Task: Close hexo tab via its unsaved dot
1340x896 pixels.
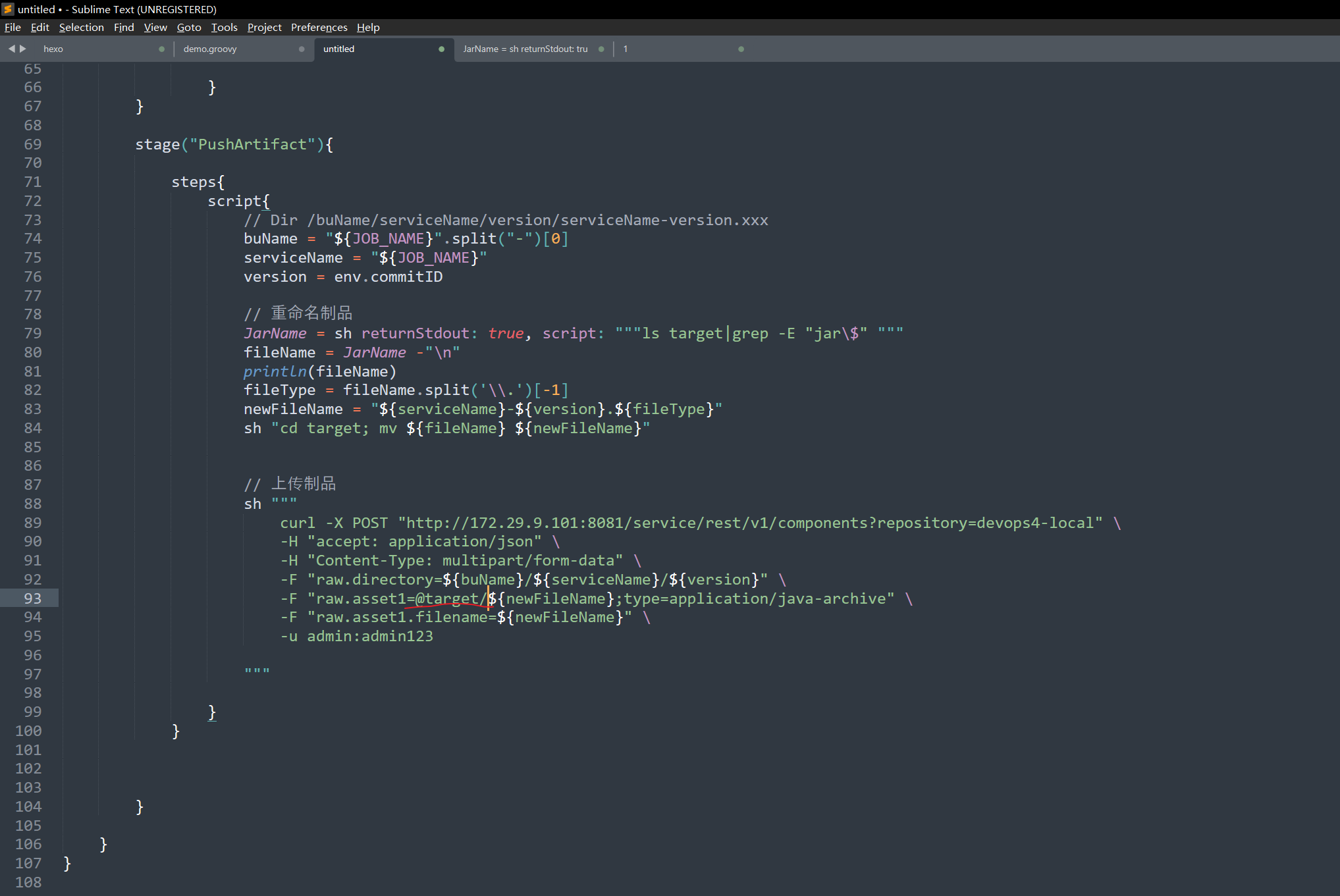Action: (x=161, y=49)
